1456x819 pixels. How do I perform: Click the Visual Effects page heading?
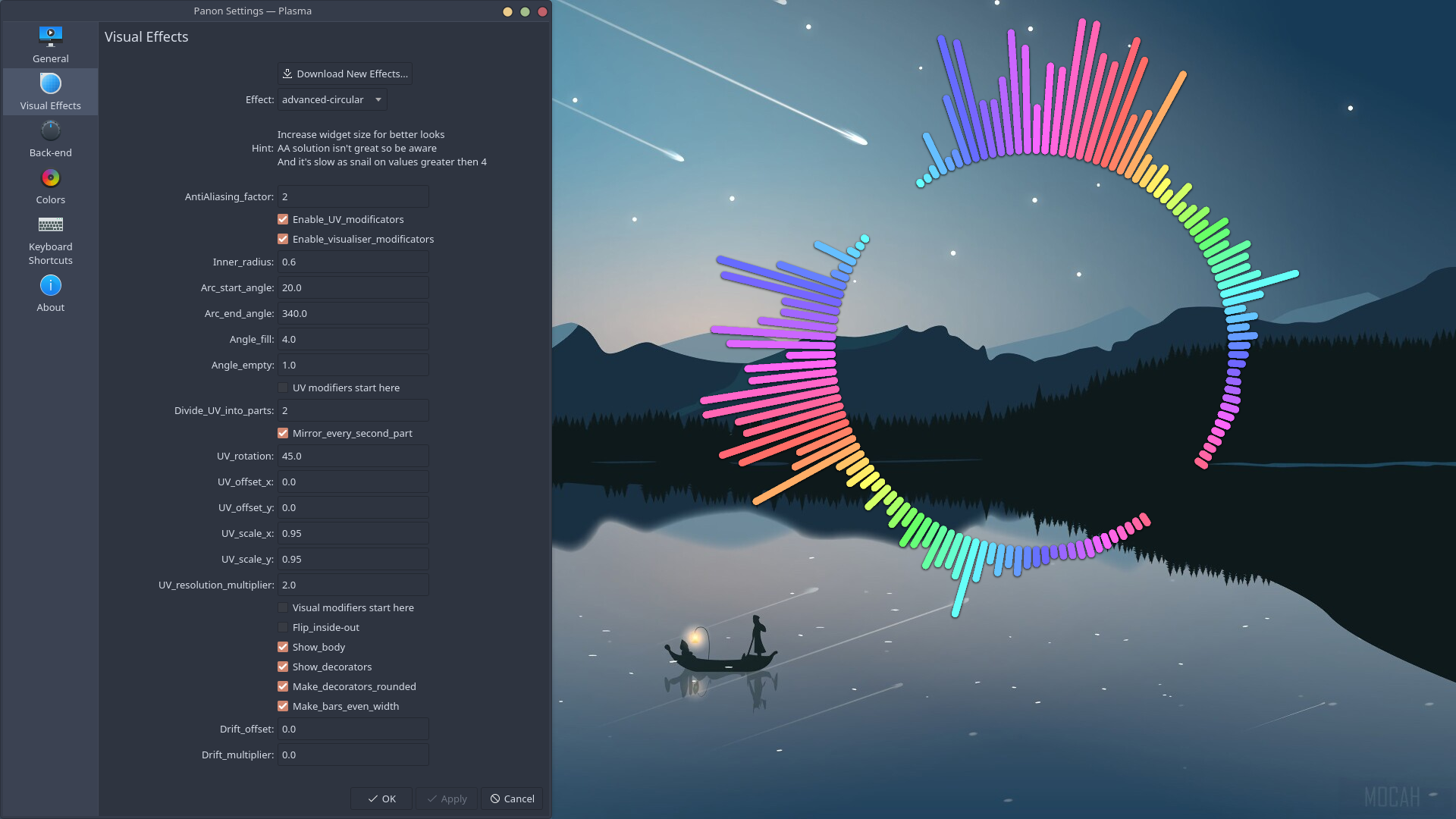tap(146, 36)
